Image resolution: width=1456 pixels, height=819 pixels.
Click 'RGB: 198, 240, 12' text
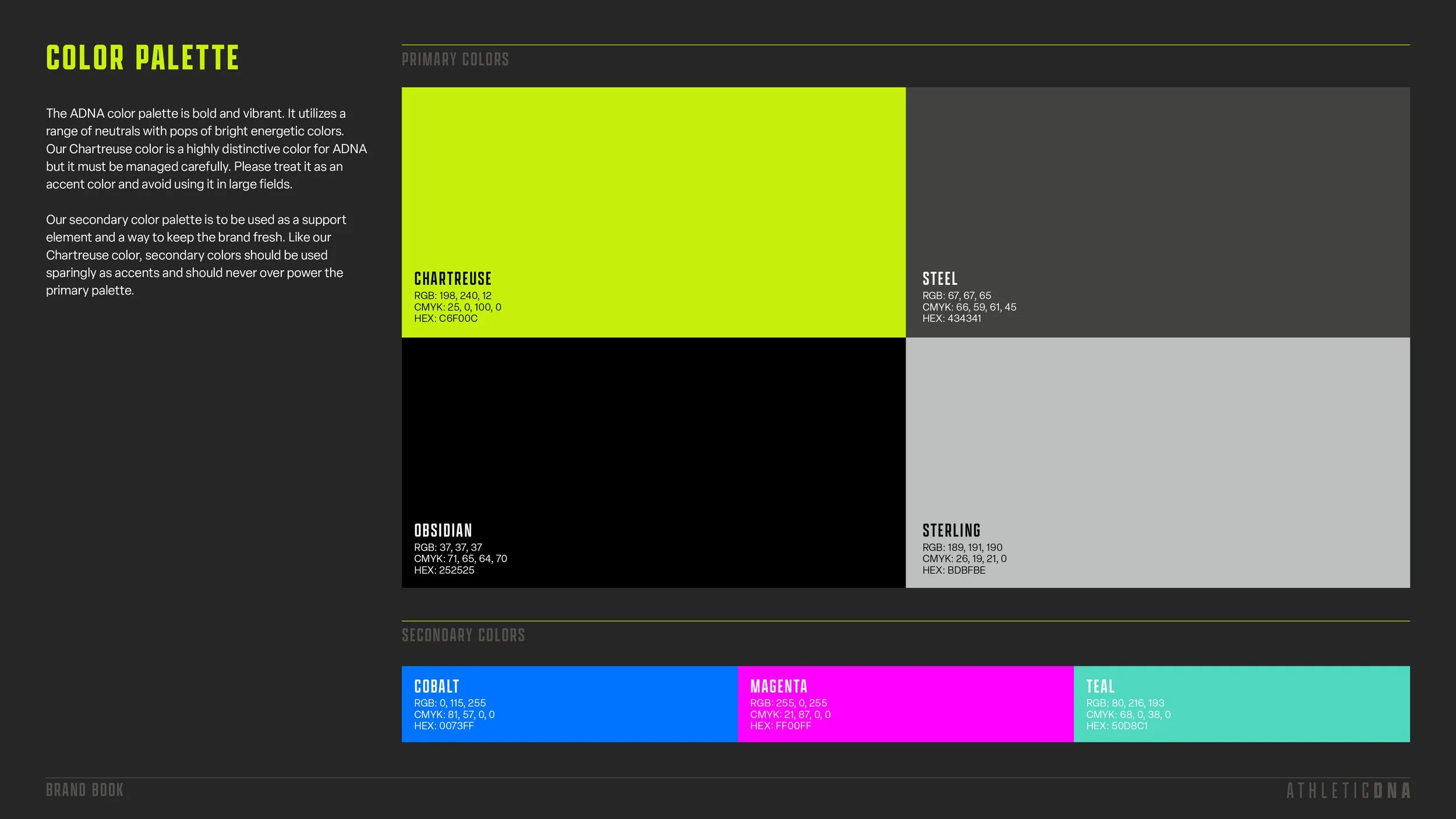(453, 296)
